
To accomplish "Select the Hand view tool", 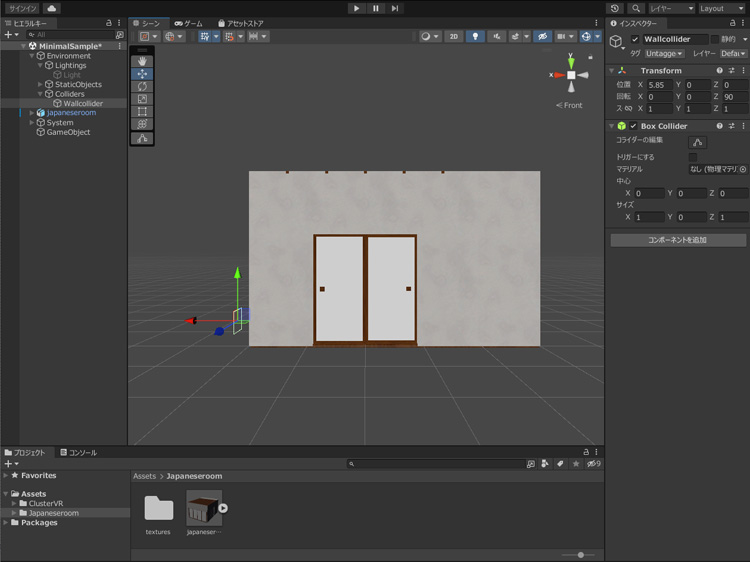I will click(142, 61).
